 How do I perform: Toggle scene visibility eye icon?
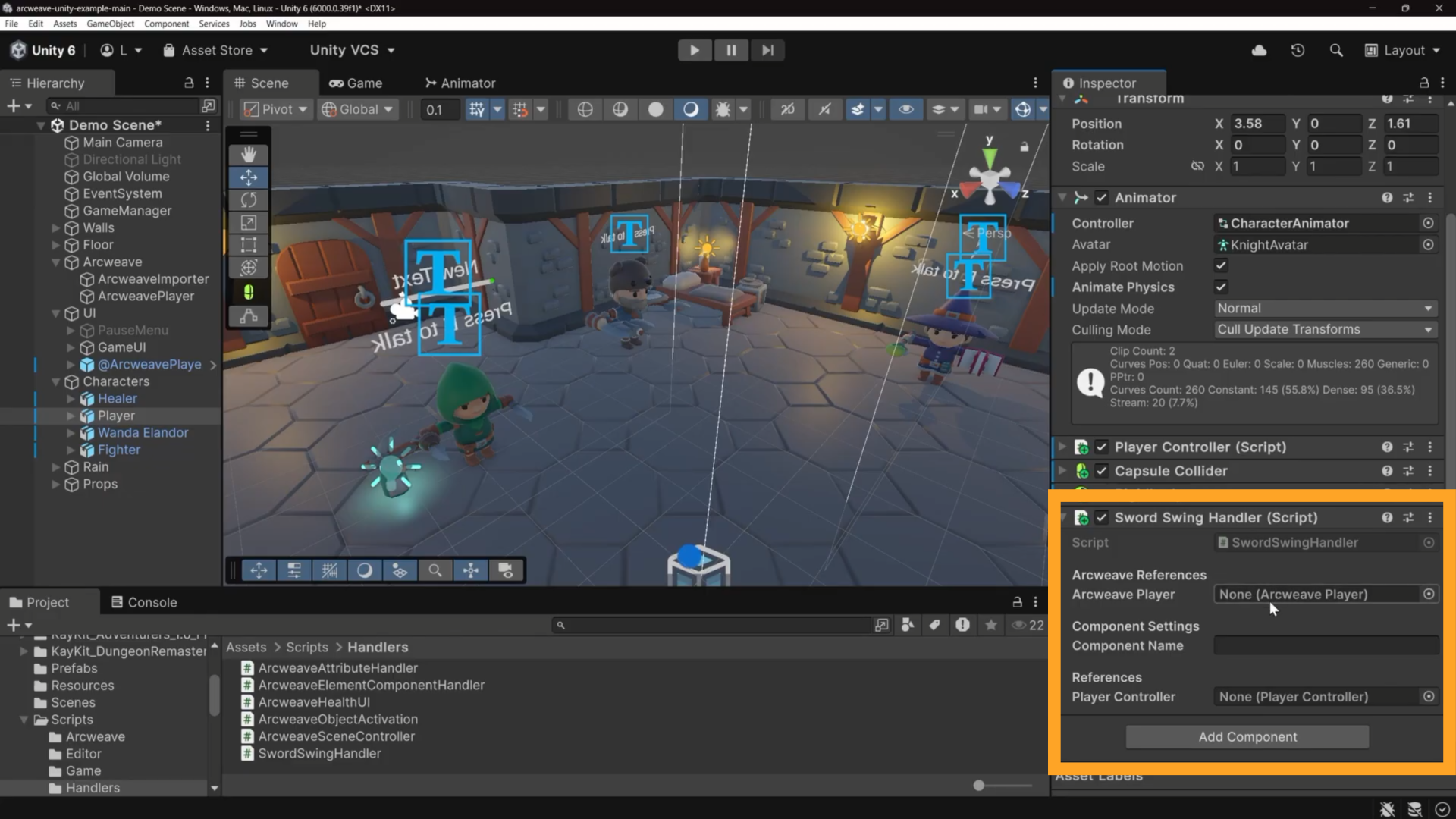906,109
